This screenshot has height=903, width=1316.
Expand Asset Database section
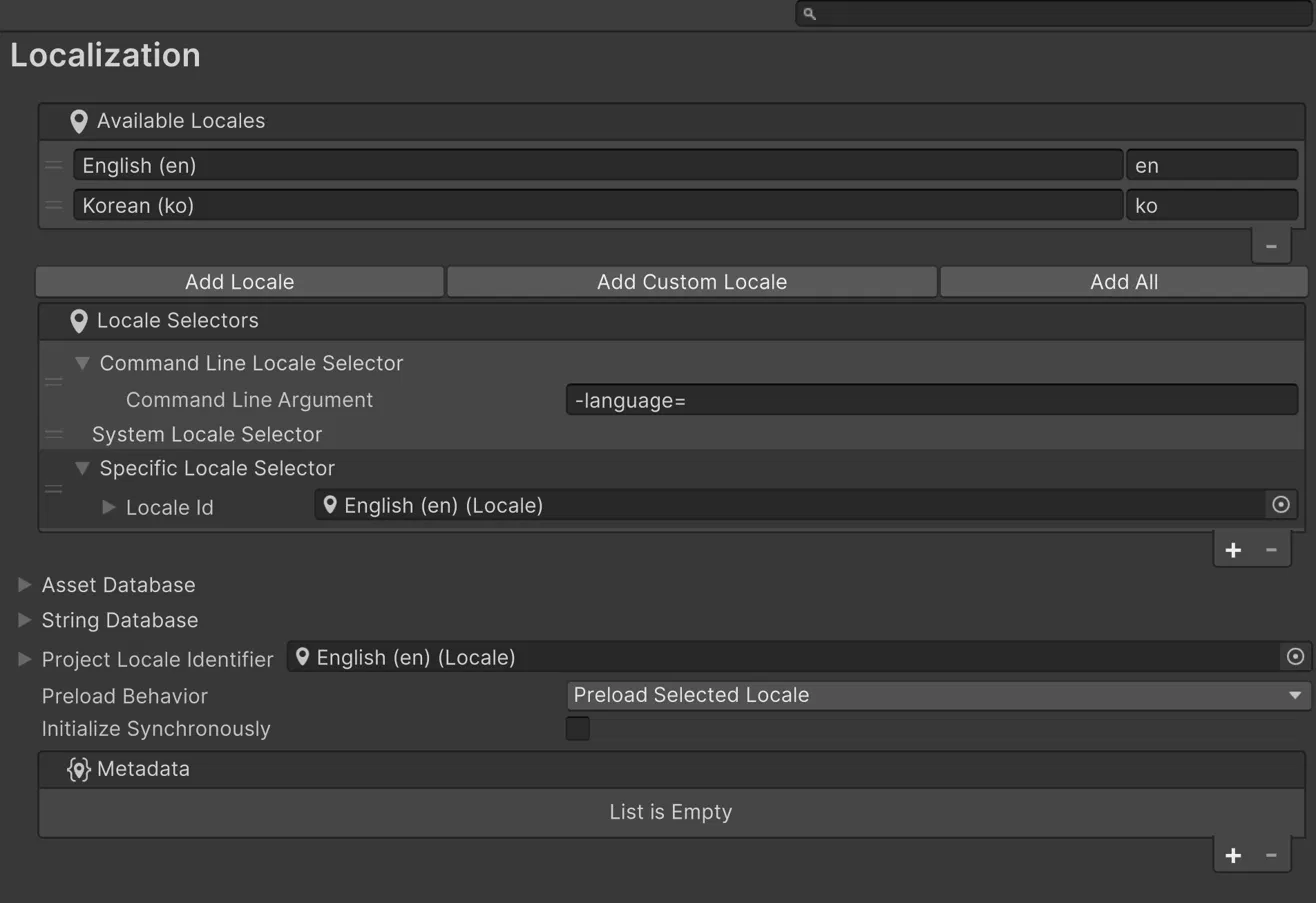click(25, 584)
